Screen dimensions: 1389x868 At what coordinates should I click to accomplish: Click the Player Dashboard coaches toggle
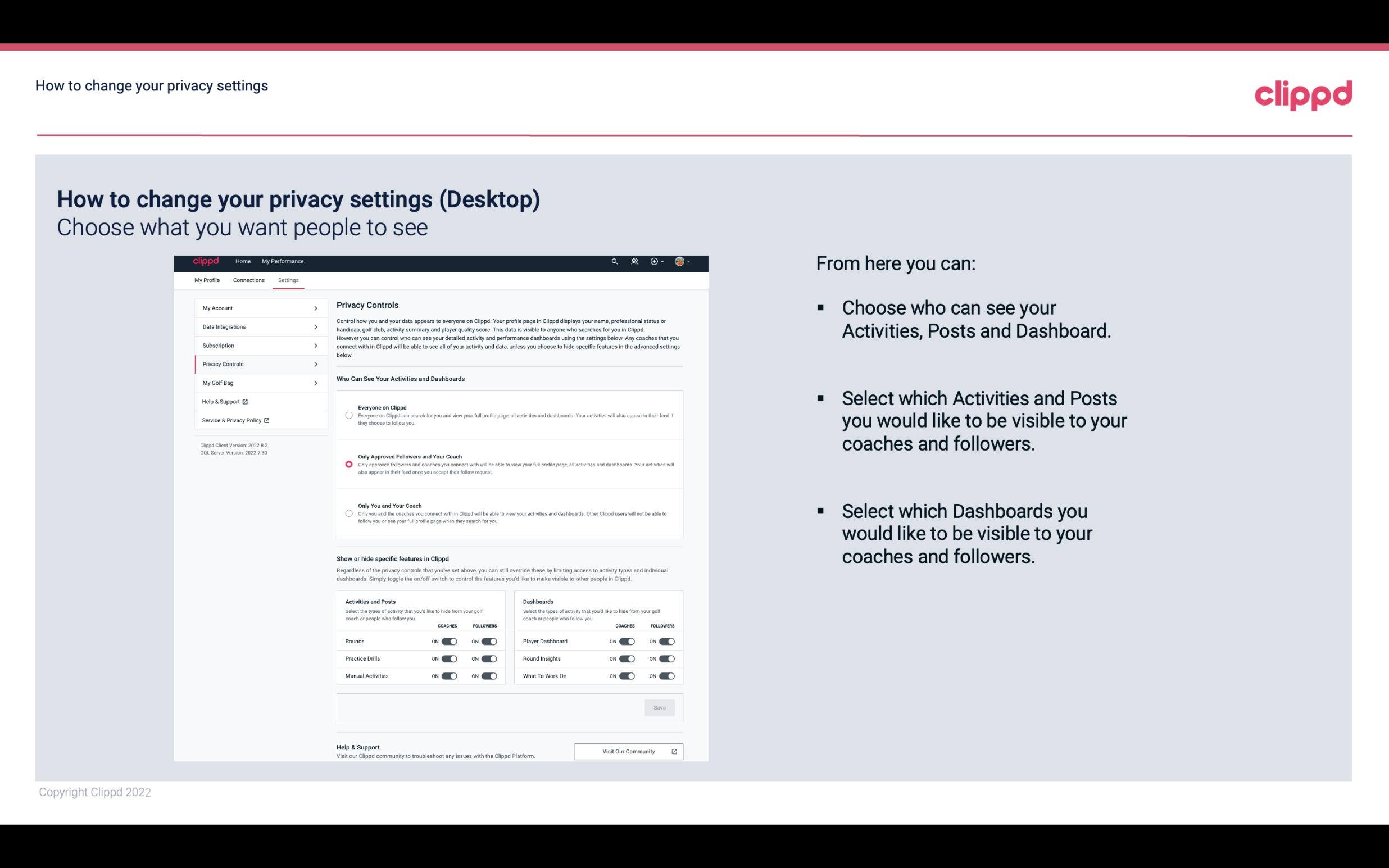coord(627,641)
